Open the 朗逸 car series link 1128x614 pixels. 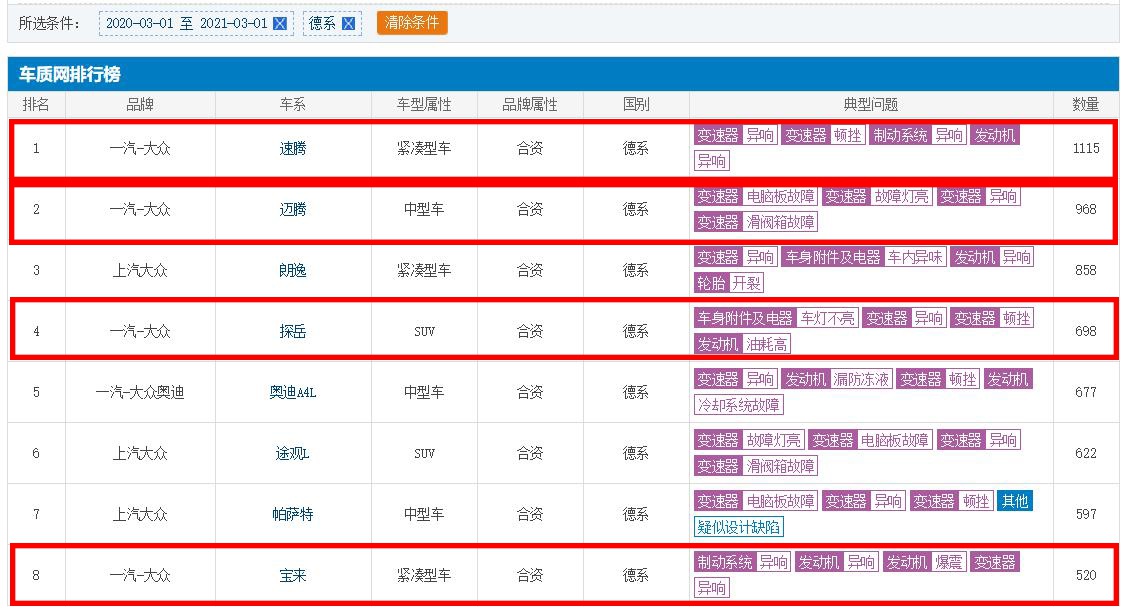[x=293, y=271]
